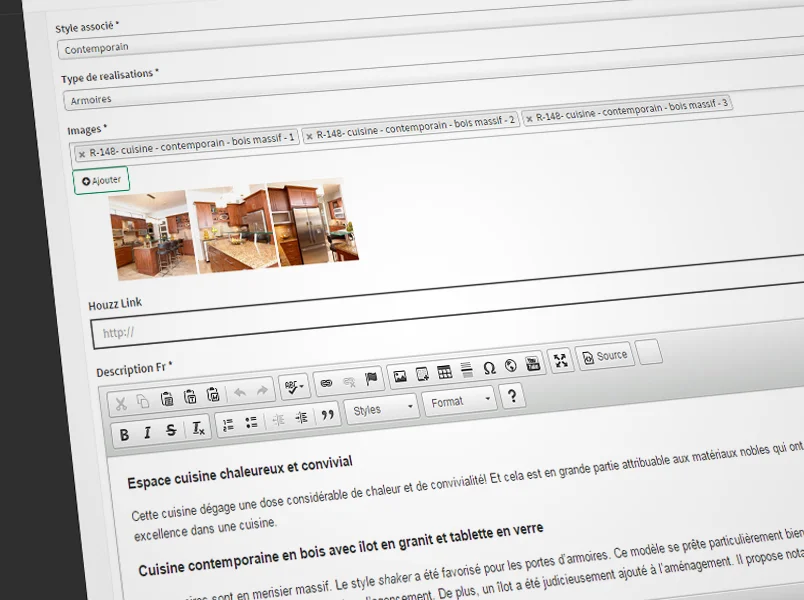Click the Copy icon in editor toolbar
Image resolution: width=804 pixels, height=600 pixels.
[x=143, y=401]
